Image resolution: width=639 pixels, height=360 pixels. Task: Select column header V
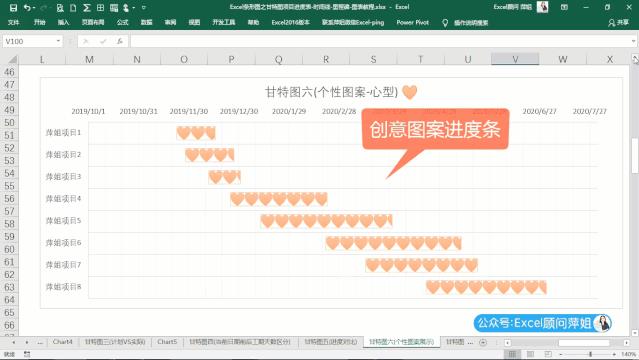click(x=515, y=59)
